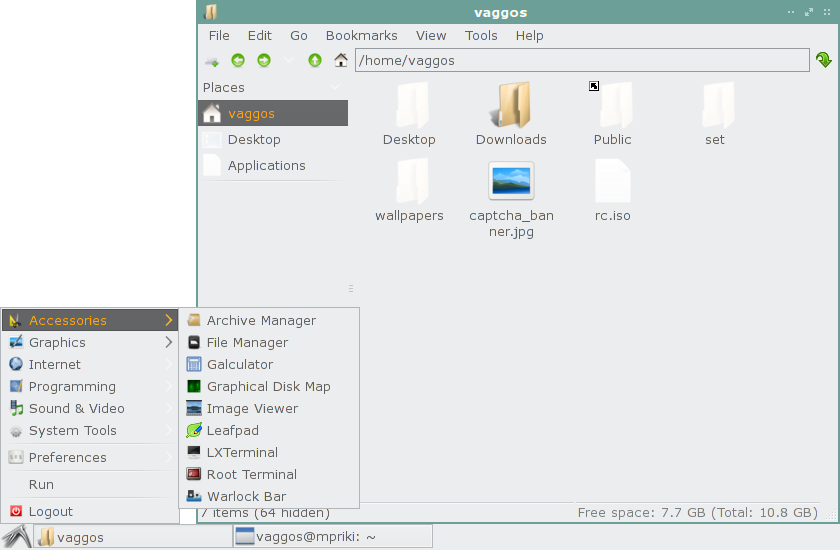The height and width of the screenshot is (550, 840).
Task: Click the /home/vaggos path field
Action: click(582, 60)
